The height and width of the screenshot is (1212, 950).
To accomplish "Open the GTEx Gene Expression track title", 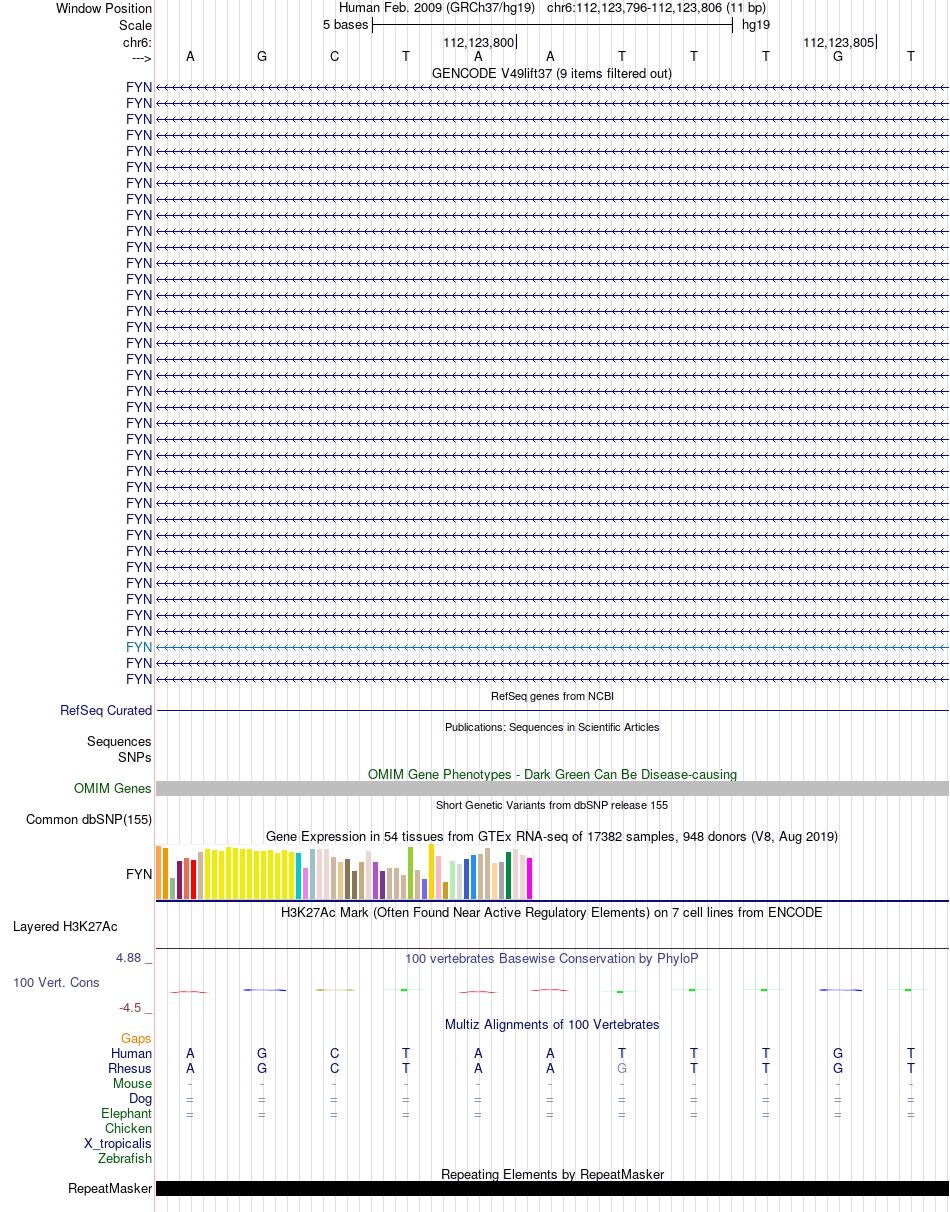I will tap(552, 836).
